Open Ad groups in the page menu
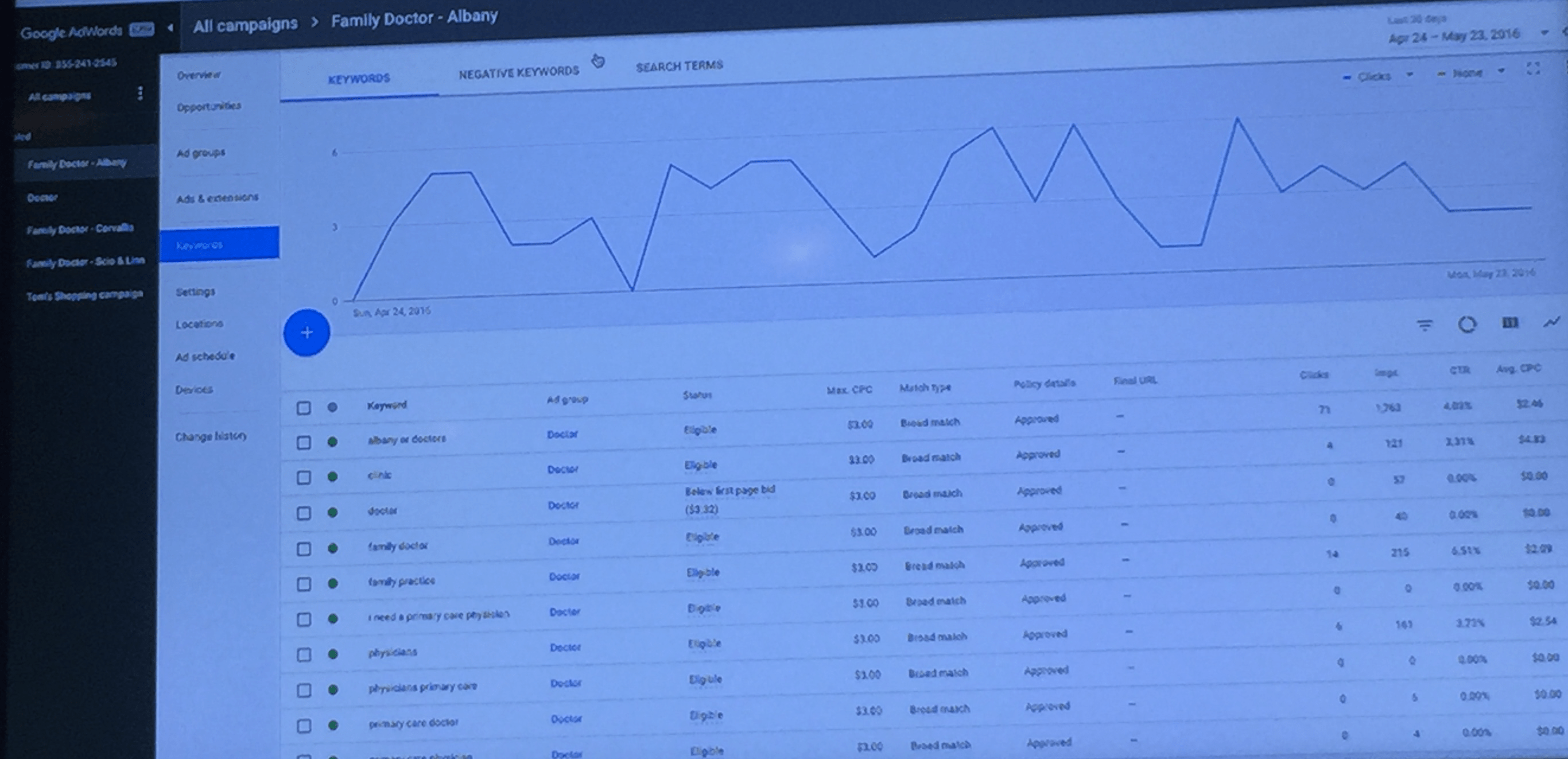Image resolution: width=1568 pixels, height=759 pixels. tap(201, 153)
